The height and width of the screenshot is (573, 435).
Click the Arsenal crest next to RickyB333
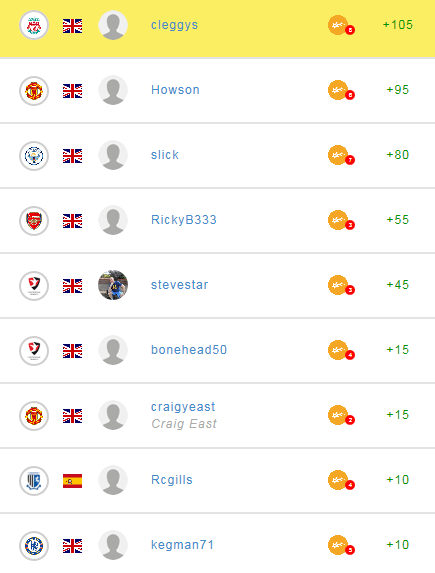point(34,220)
